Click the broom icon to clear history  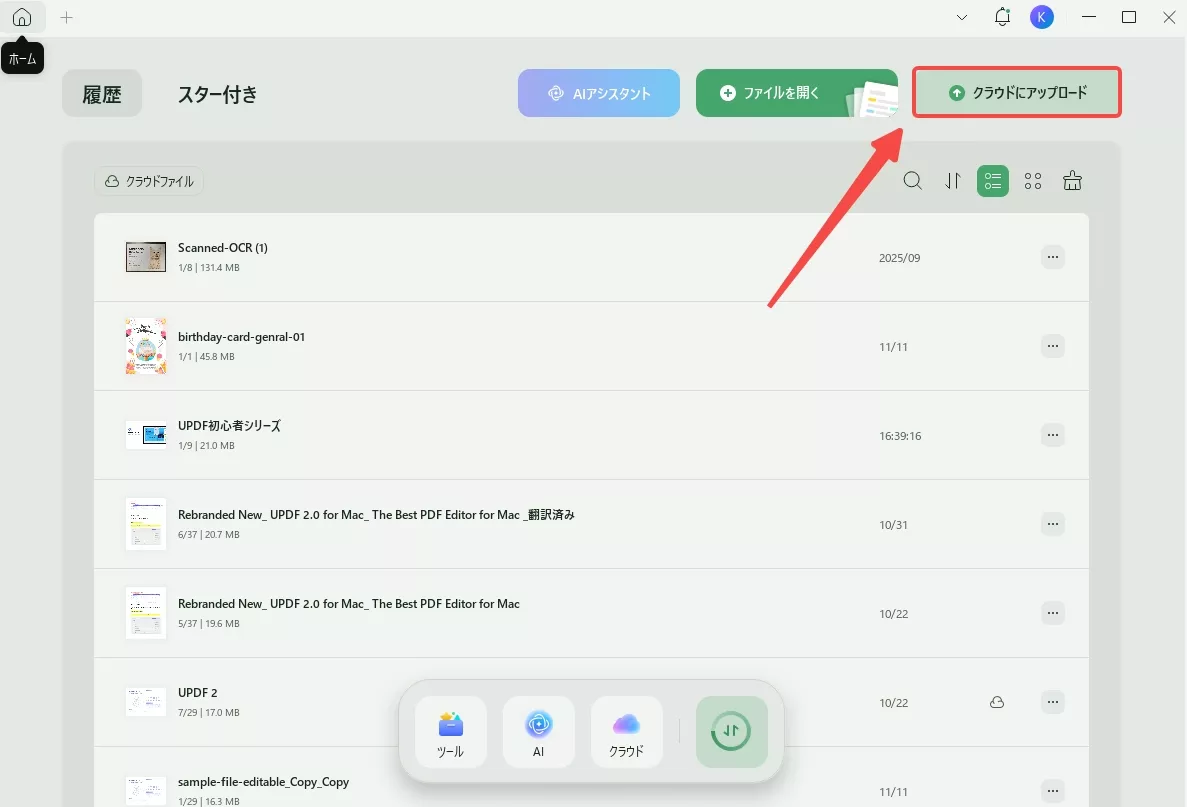click(x=1072, y=181)
